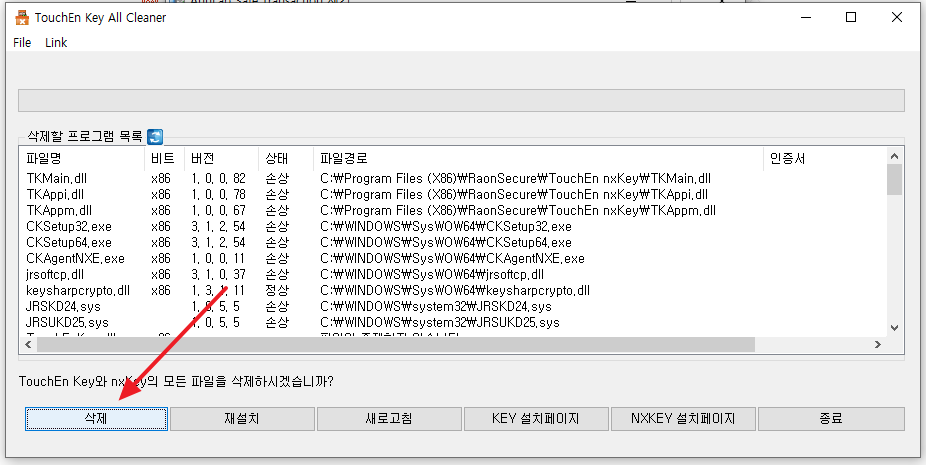Sort by the 파일경로 column header
Viewport: 926px width, 465px height.
(538, 158)
